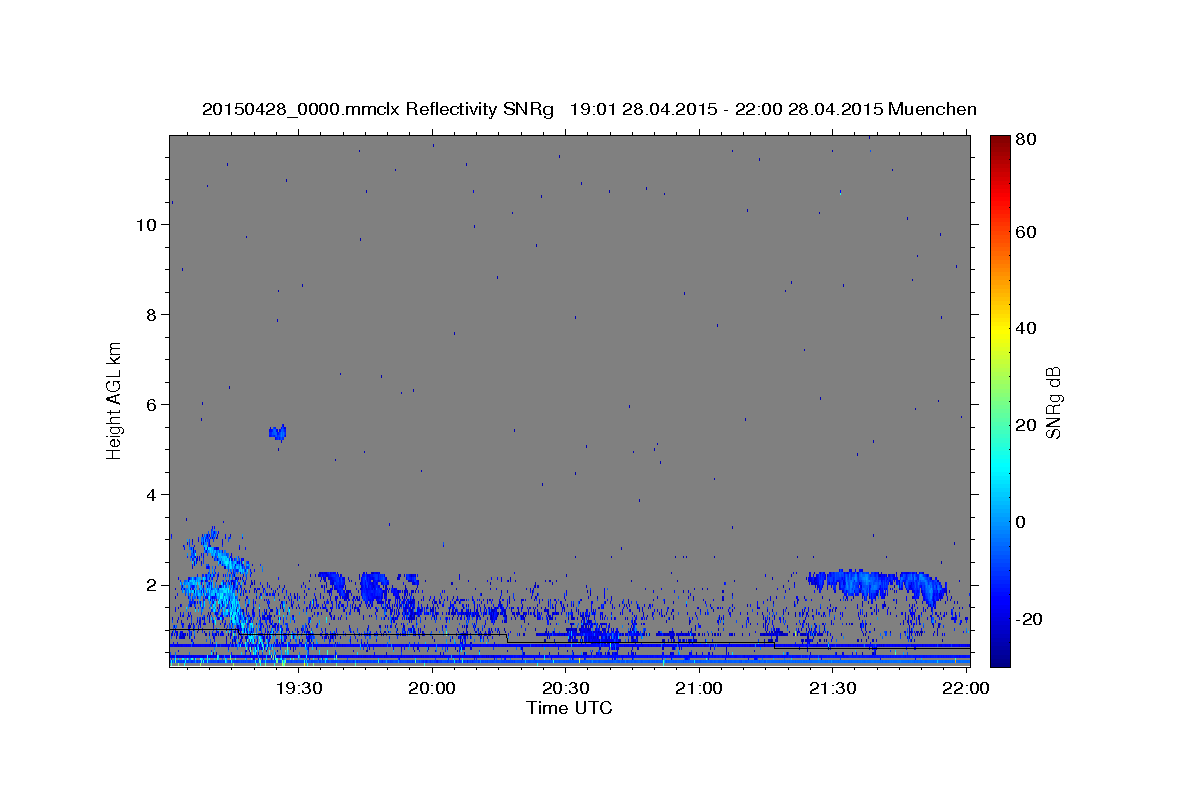Click the isolated blue echo near 5.4 km
The image size is (1200, 800).
(278, 432)
